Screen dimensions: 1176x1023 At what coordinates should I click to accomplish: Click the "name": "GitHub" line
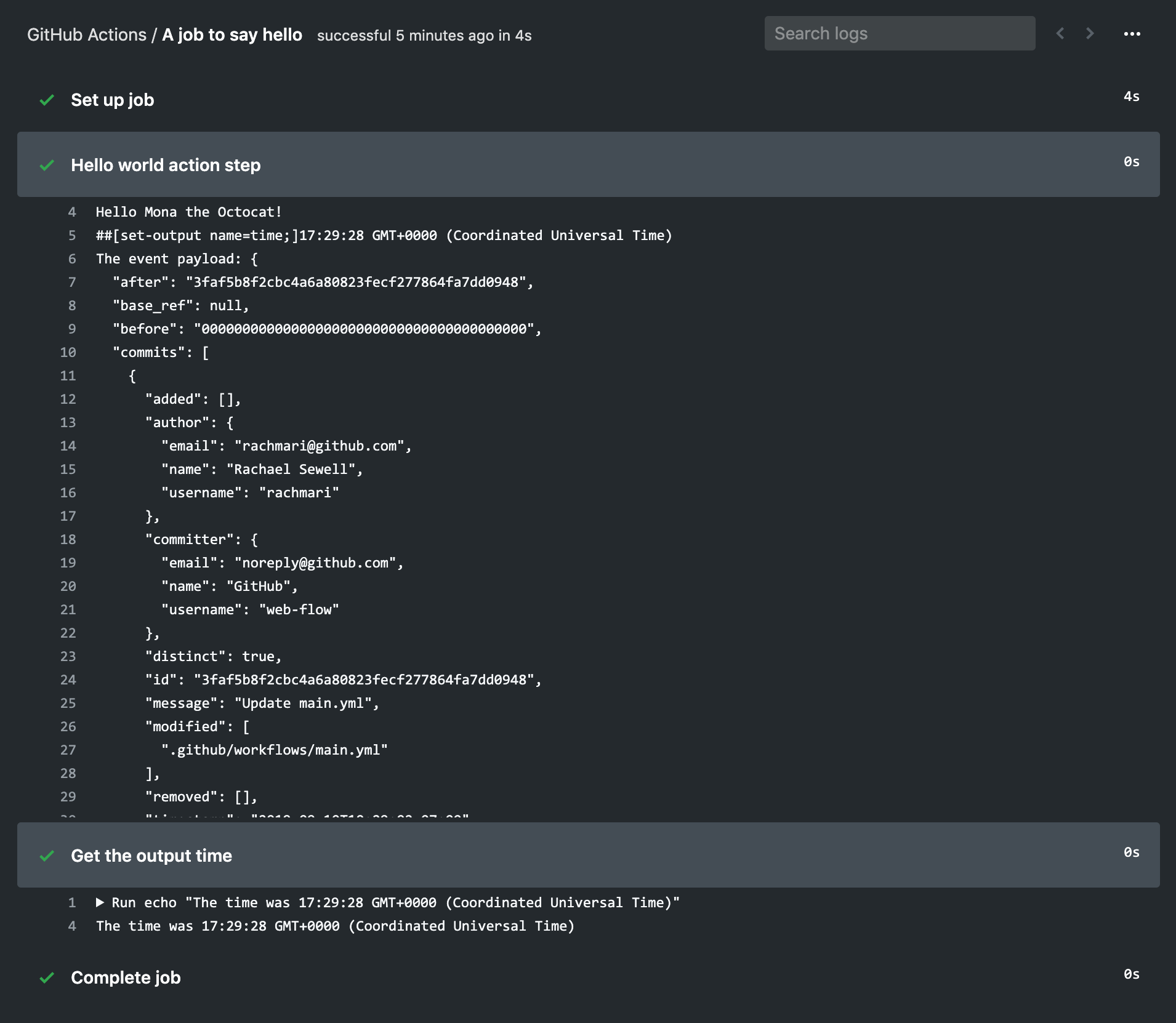point(230,586)
